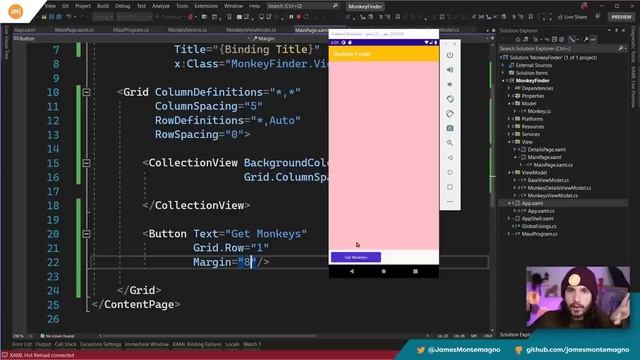
Task: Rotate the emulator left
Action: (x=450, y=99)
